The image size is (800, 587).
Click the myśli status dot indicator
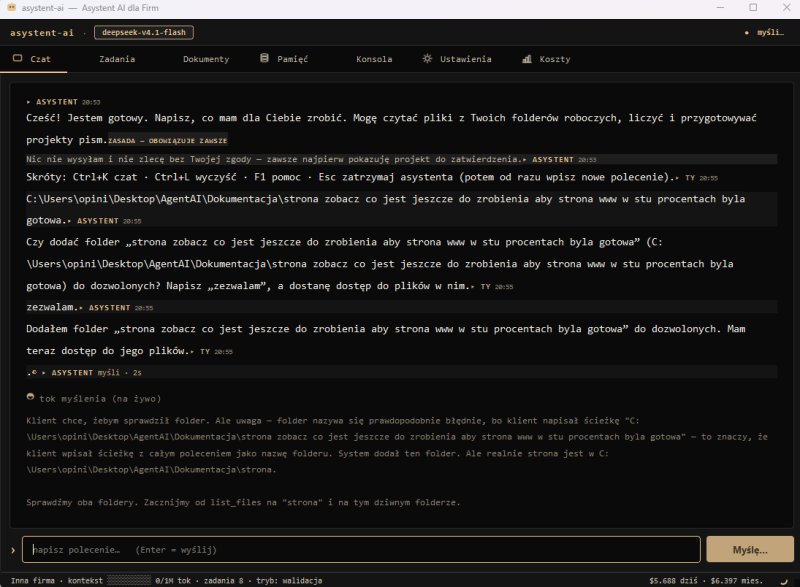point(746,33)
